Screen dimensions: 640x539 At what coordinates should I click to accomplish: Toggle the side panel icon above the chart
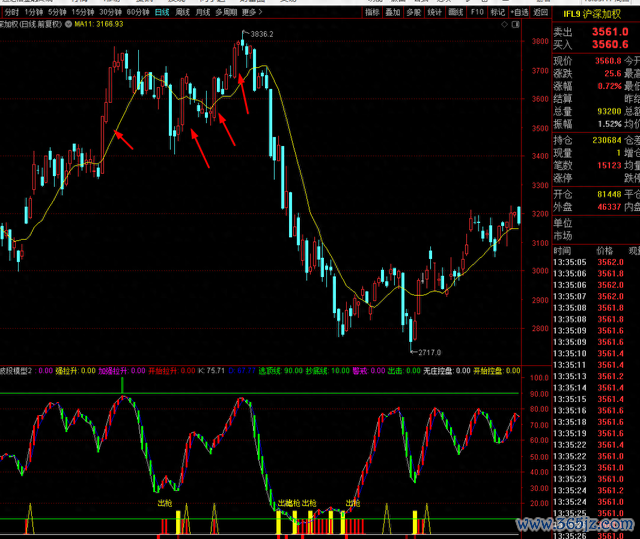[x=516, y=24]
